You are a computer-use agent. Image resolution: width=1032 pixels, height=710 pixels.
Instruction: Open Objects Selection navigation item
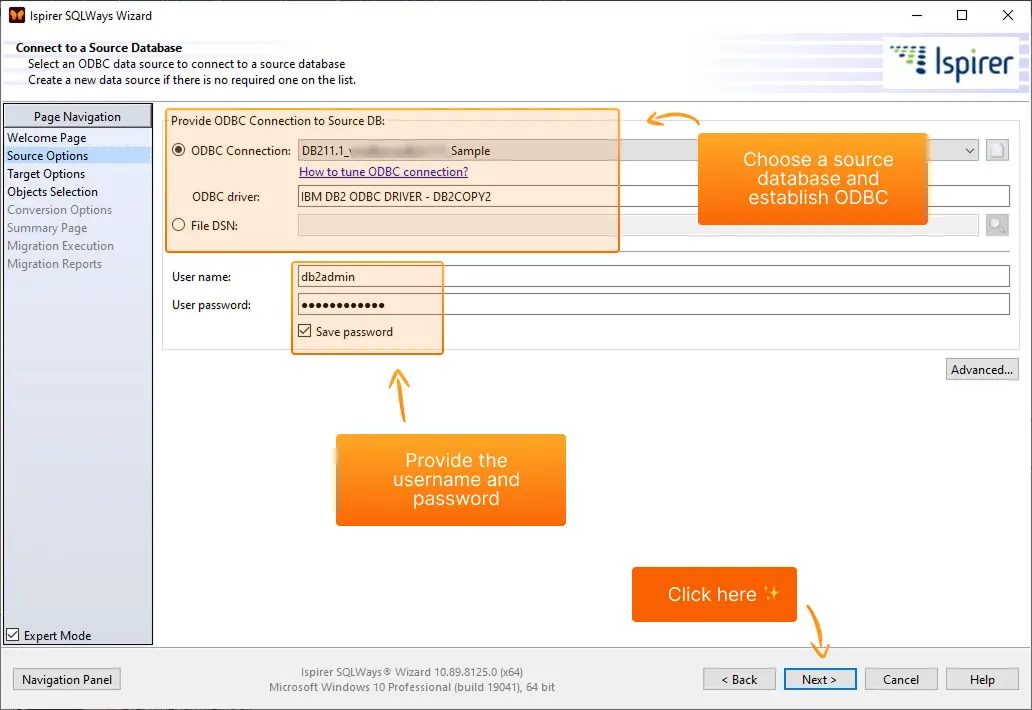point(53,192)
